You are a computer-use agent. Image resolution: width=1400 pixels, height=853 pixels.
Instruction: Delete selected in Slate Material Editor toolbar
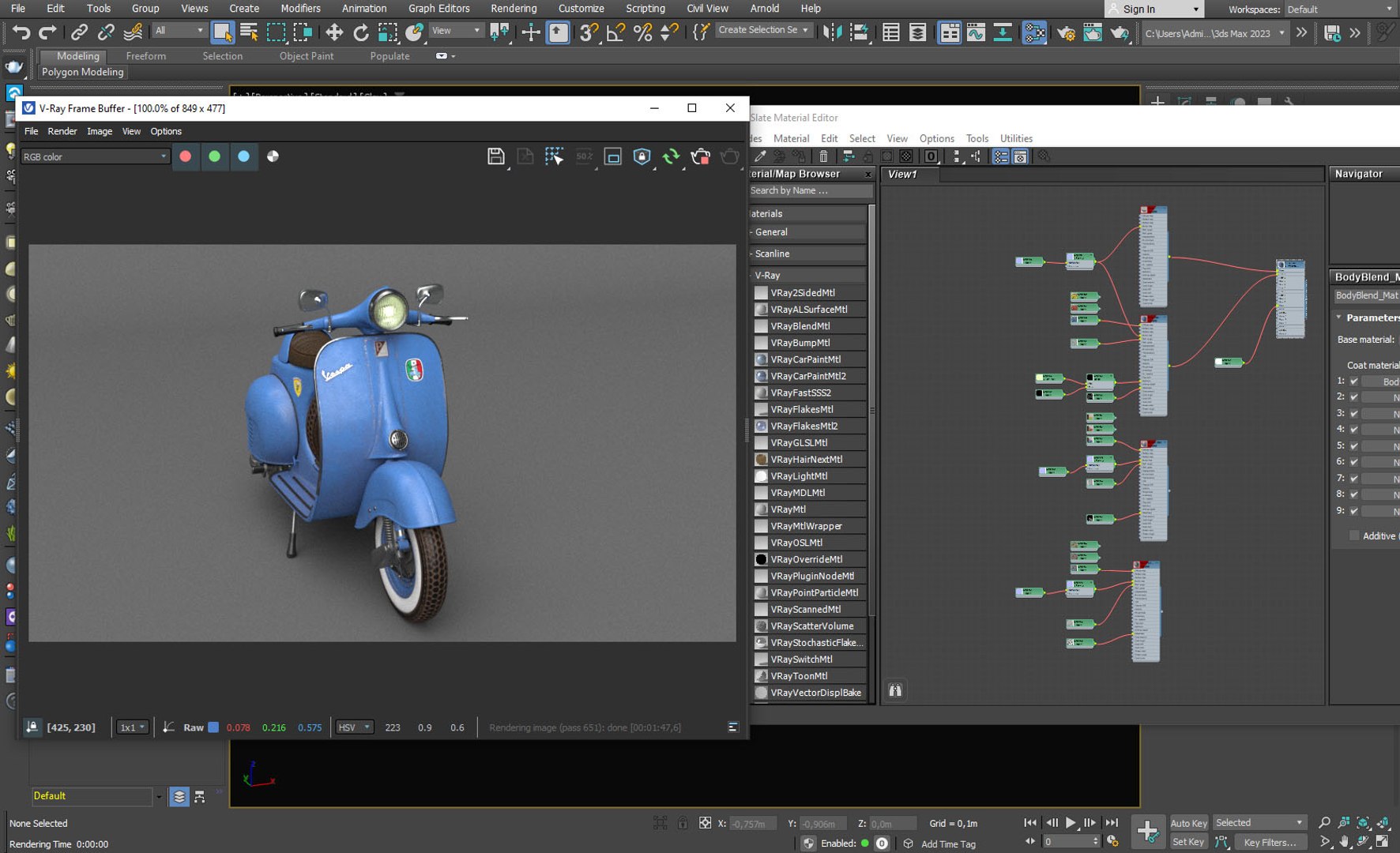(x=823, y=156)
